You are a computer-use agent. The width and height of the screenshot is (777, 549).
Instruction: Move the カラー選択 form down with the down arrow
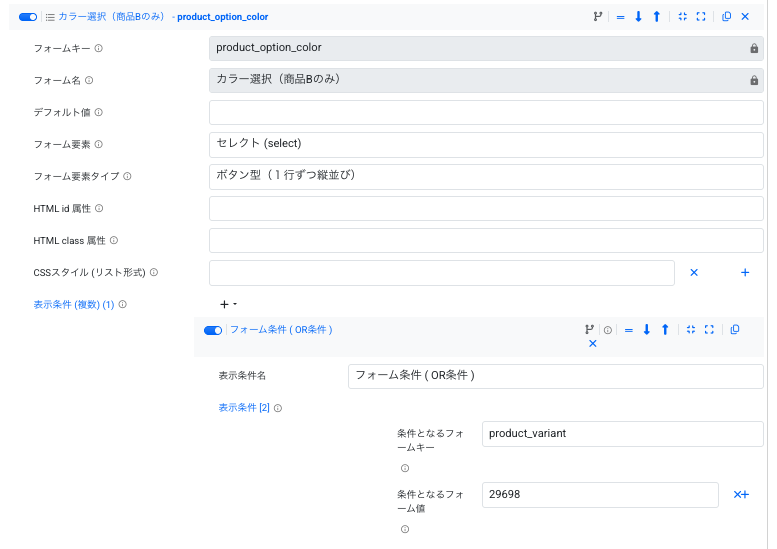[638, 16]
